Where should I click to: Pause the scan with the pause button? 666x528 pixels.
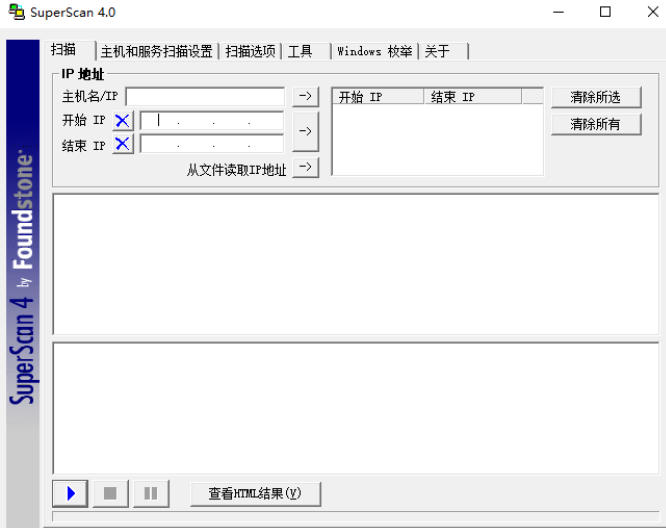coord(151,493)
